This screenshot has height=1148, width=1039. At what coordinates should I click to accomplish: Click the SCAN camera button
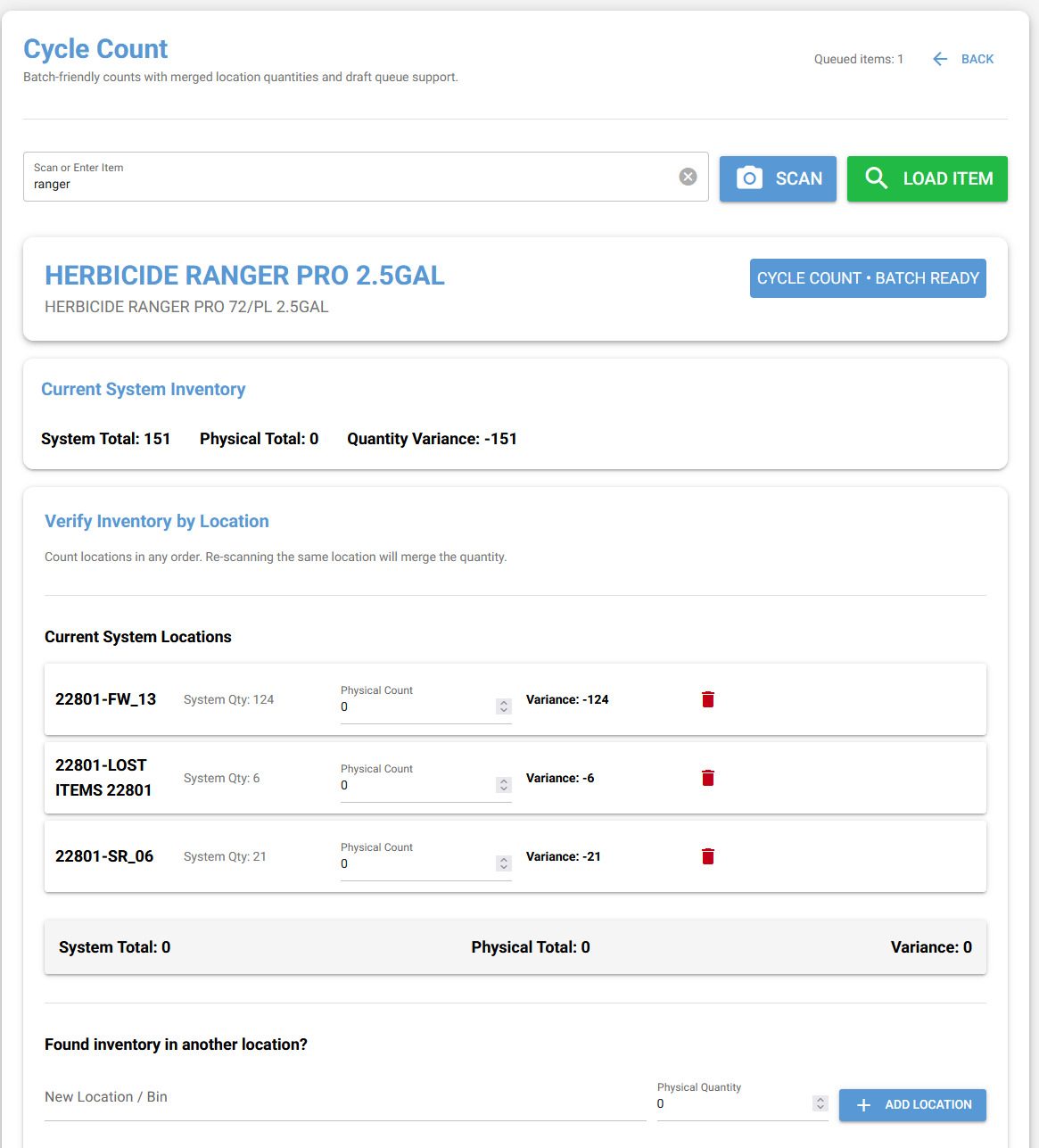click(778, 178)
